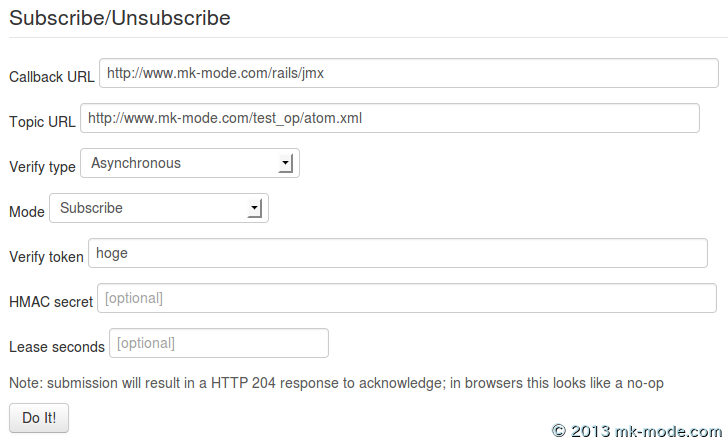Click the Lease seconds input box
The image size is (728, 443).
tap(218, 343)
